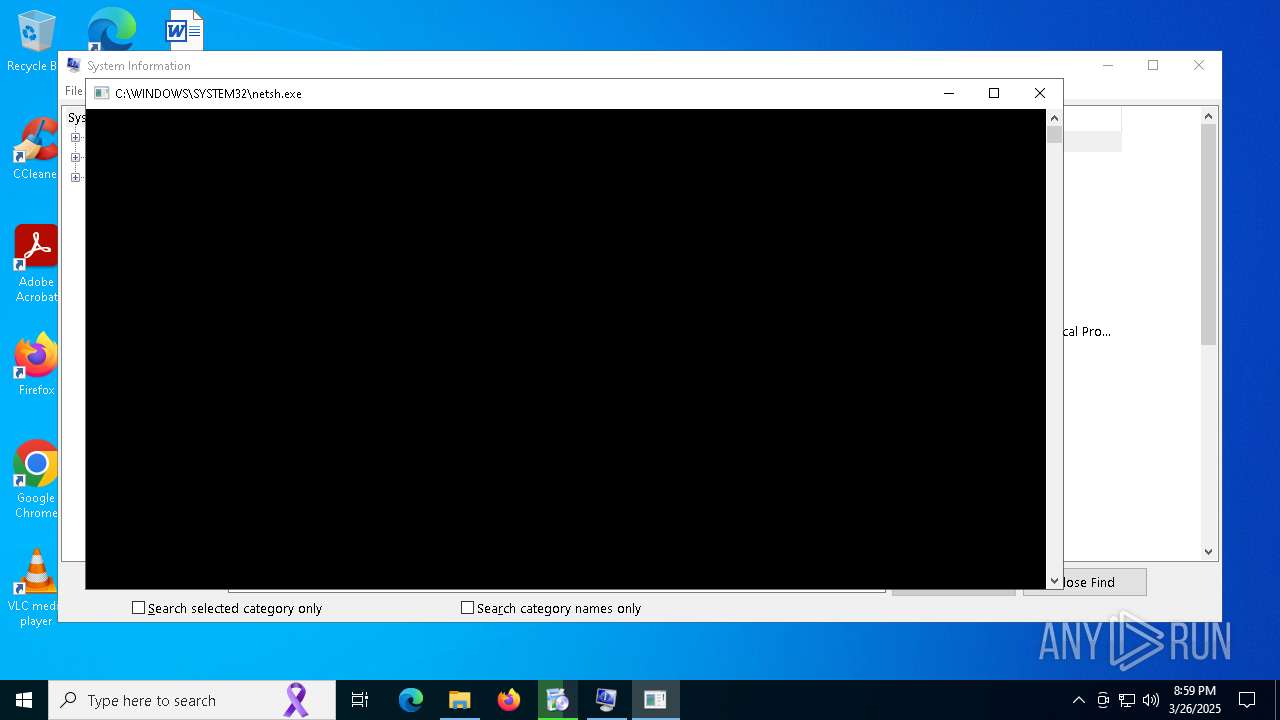This screenshot has width=1280, height=720.
Task: Open the notification center
Action: [x=1247, y=700]
